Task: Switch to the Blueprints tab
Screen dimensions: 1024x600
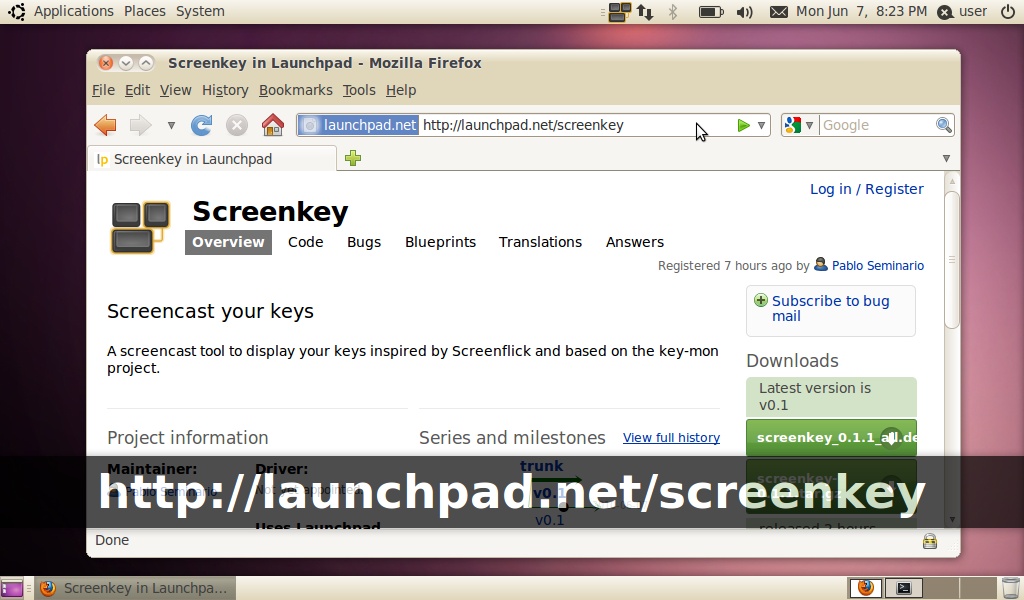Action: coord(440,242)
